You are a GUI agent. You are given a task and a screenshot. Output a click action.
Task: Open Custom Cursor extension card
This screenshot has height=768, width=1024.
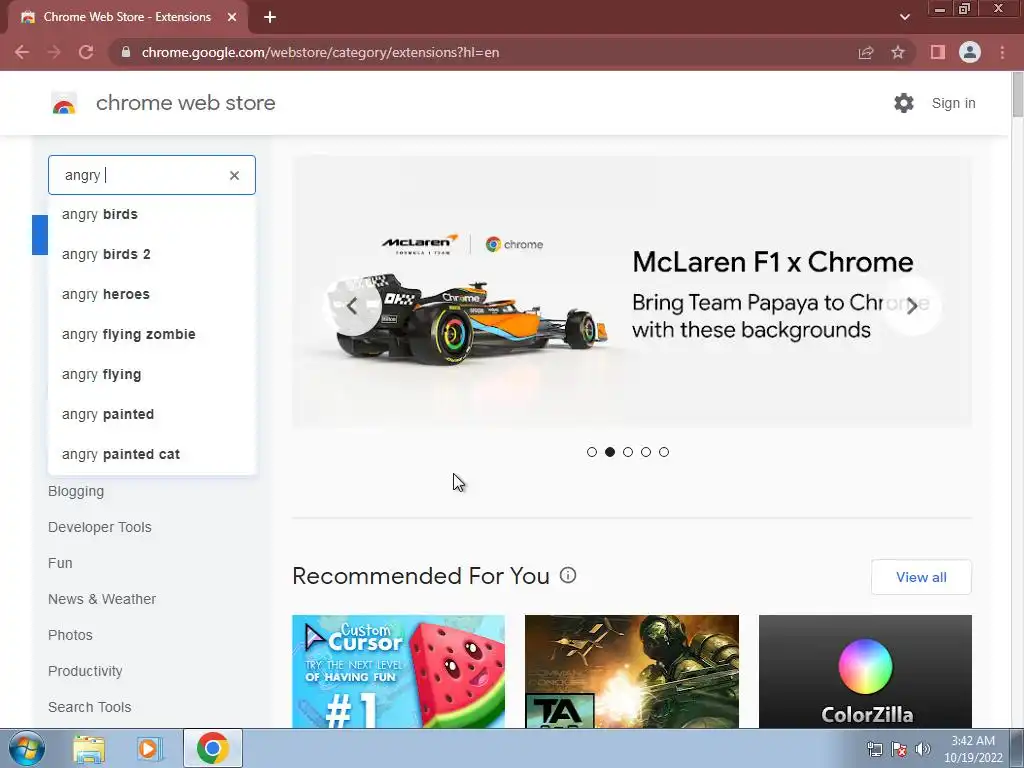click(x=398, y=671)
